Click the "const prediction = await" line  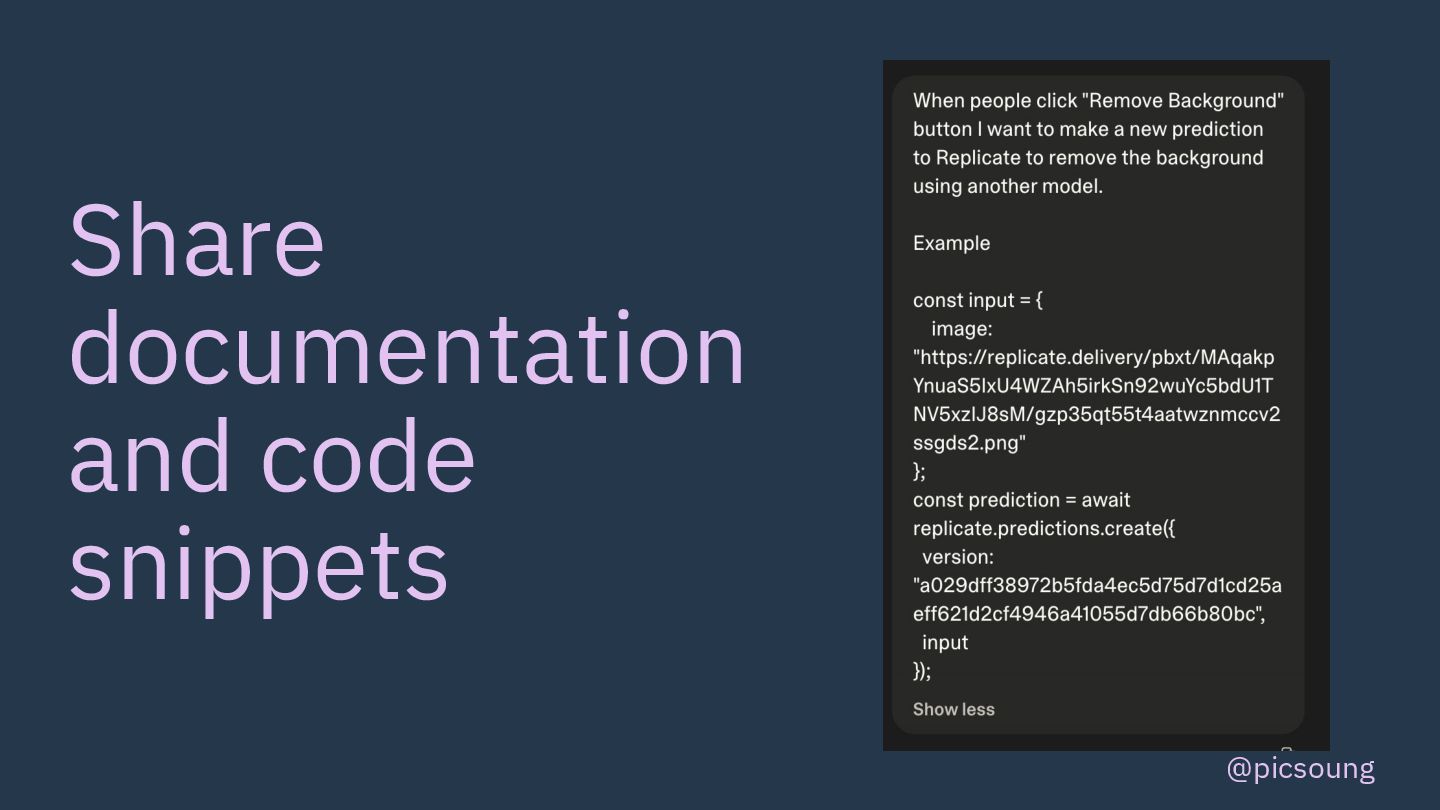(x=1021, y=500)
